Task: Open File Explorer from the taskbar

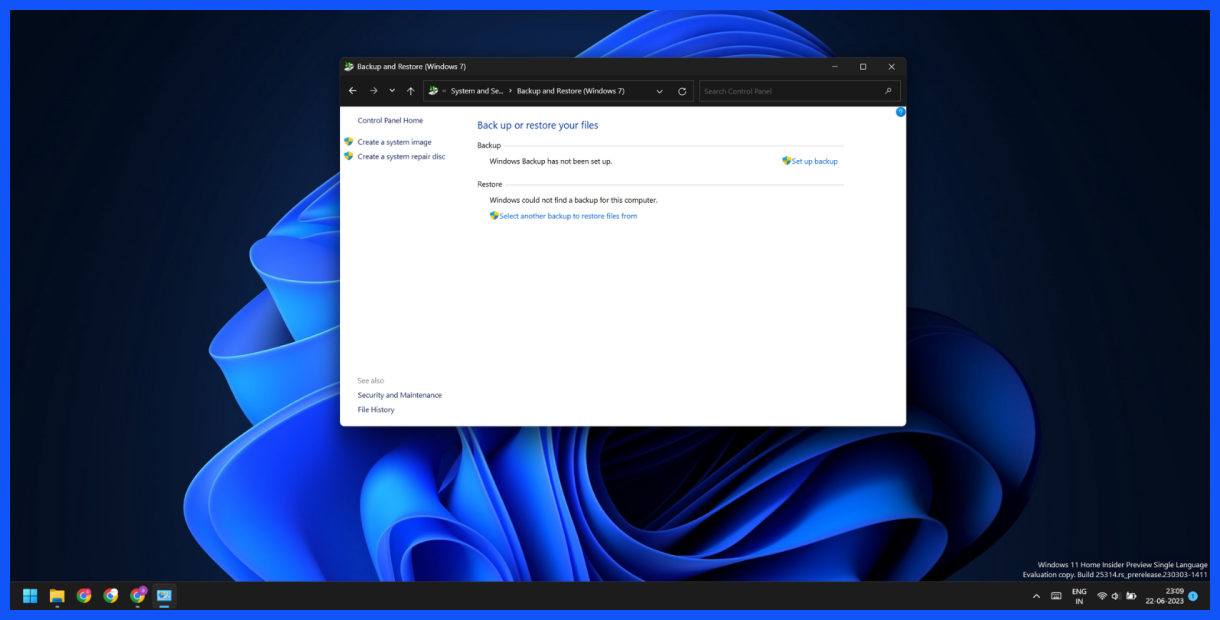Action: (x=57, y=596)
